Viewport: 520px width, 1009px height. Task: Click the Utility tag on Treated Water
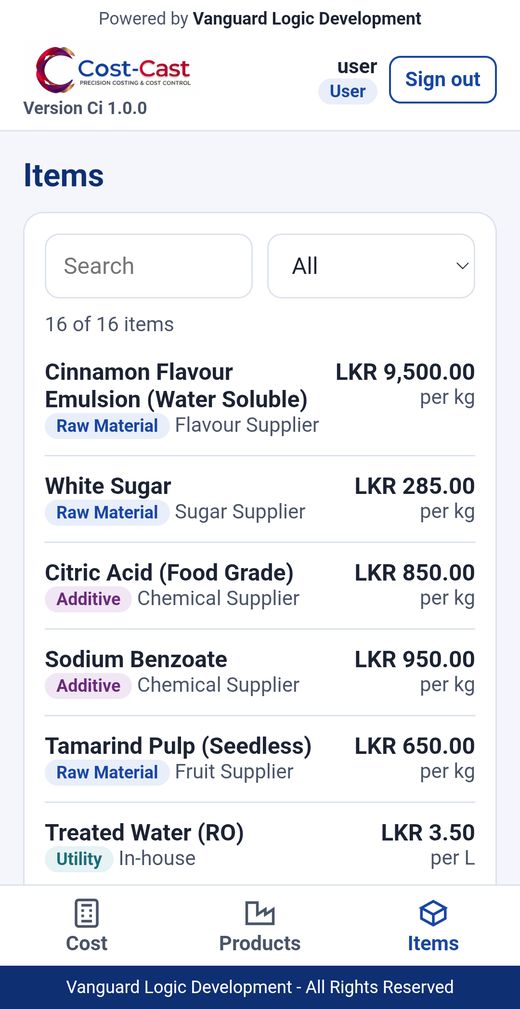[79, 859]
